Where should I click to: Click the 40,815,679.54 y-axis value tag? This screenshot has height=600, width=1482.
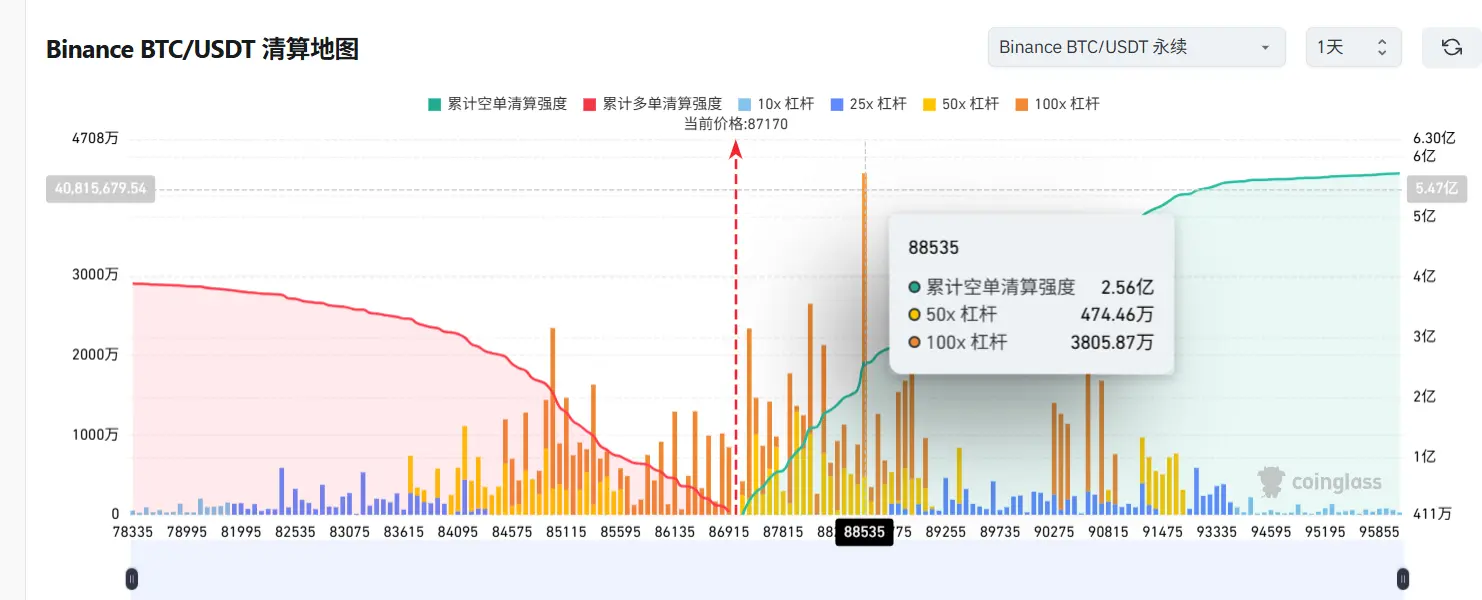click(x=100, y=188)
